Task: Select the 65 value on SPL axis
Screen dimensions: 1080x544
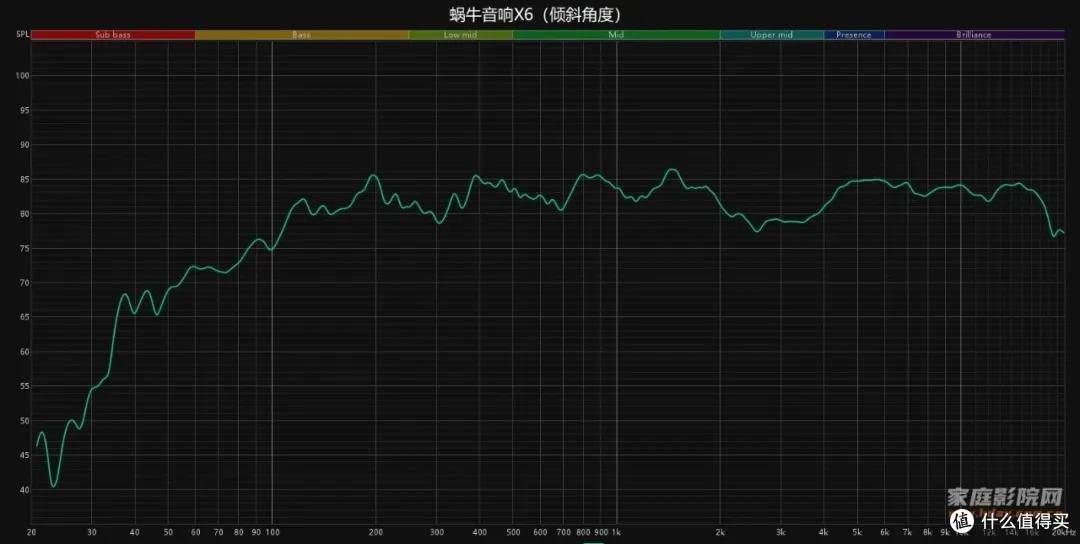Action: click(x=25, y=317)
